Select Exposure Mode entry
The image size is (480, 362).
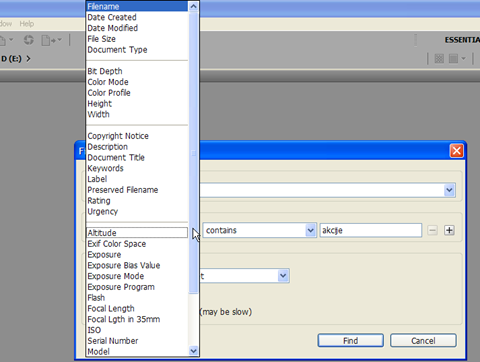[x=137, y=276]
